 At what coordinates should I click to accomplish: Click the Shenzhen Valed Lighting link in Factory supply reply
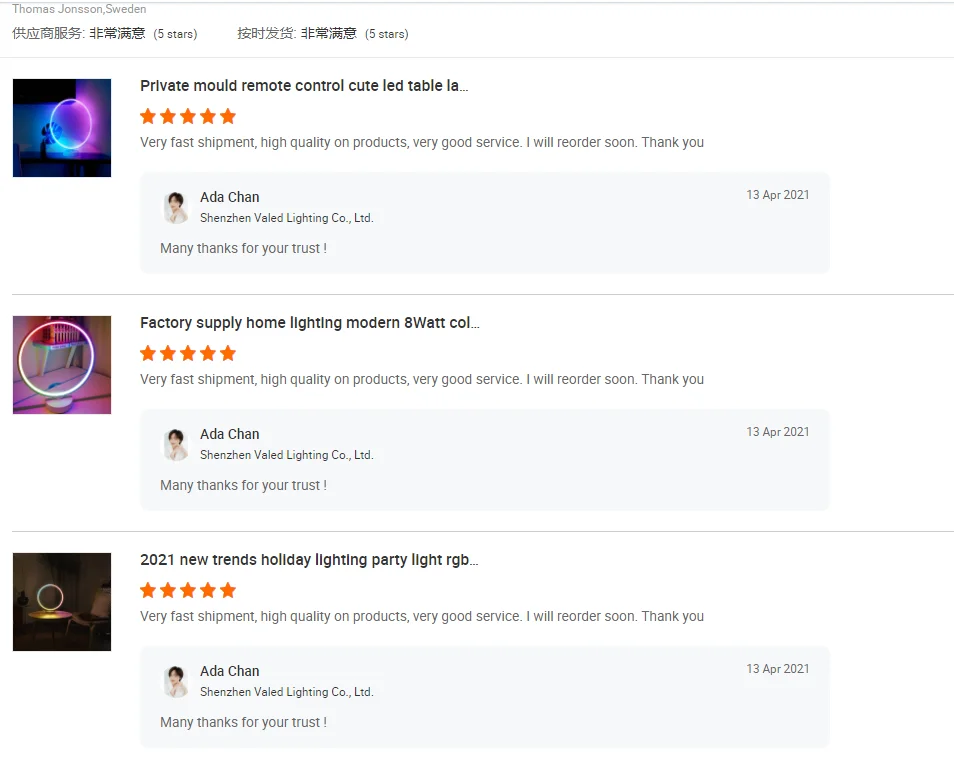click(286, 455)
